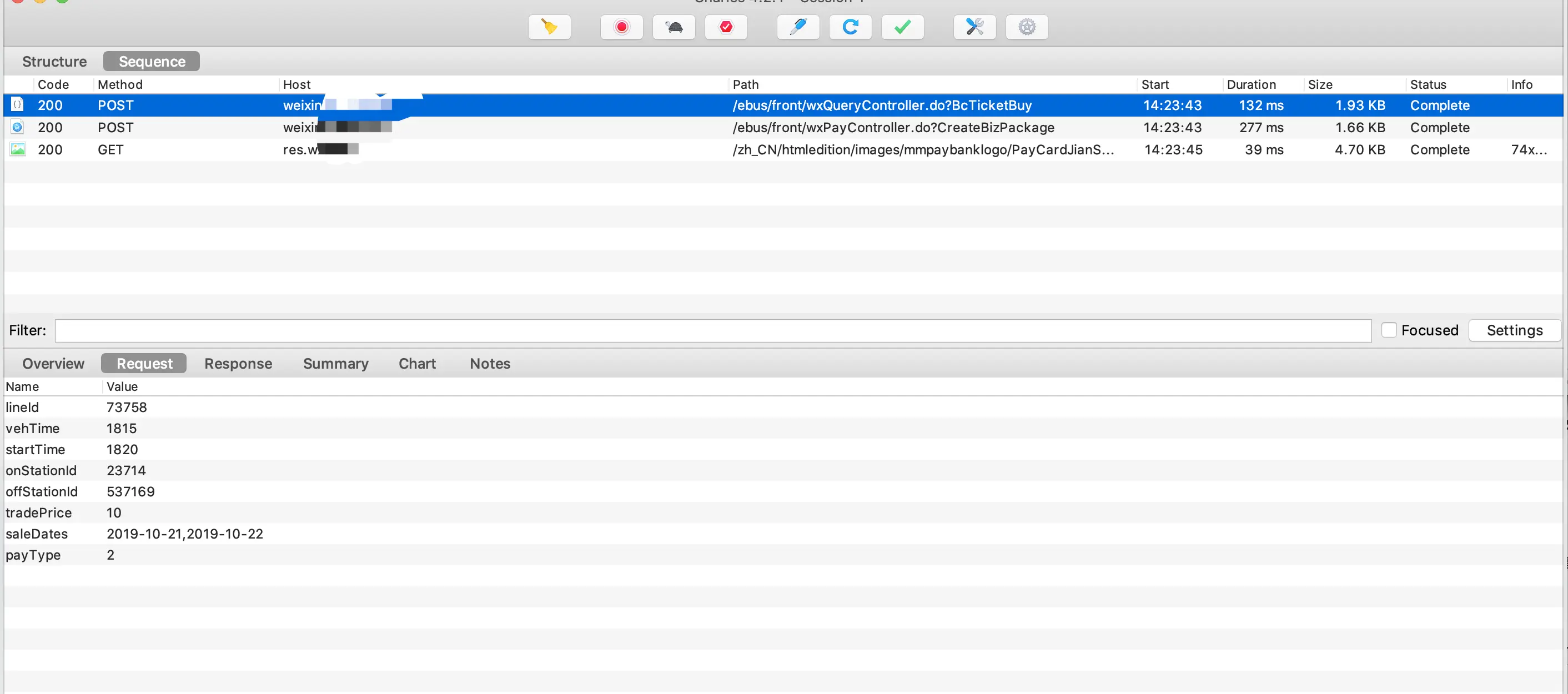Validate the selected response with green checkmark

[903, 27]
